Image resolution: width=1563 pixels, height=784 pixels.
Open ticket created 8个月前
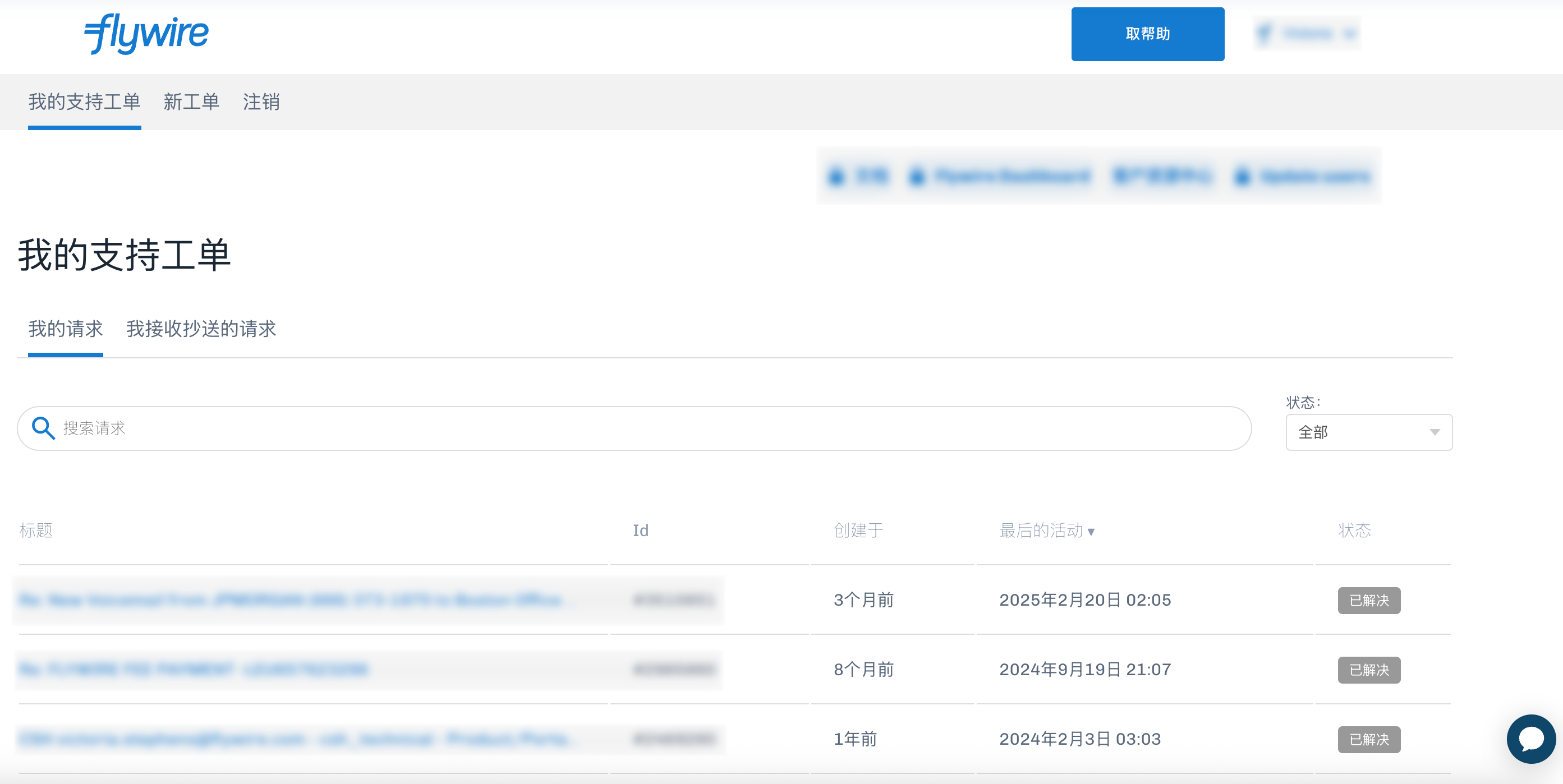coord(194,670)
